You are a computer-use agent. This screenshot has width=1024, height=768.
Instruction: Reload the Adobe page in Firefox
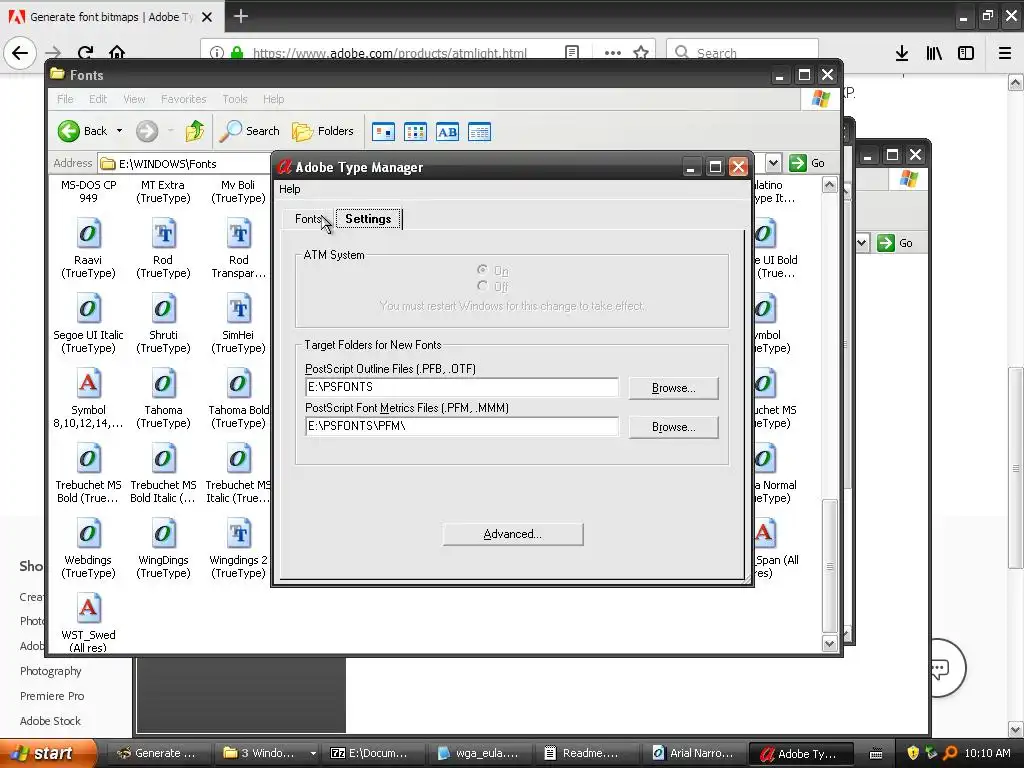[85, 53]
